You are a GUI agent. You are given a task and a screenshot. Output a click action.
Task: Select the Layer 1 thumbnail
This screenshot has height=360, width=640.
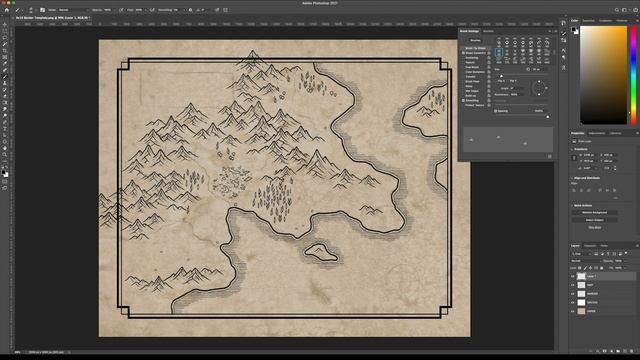point(581,276)
